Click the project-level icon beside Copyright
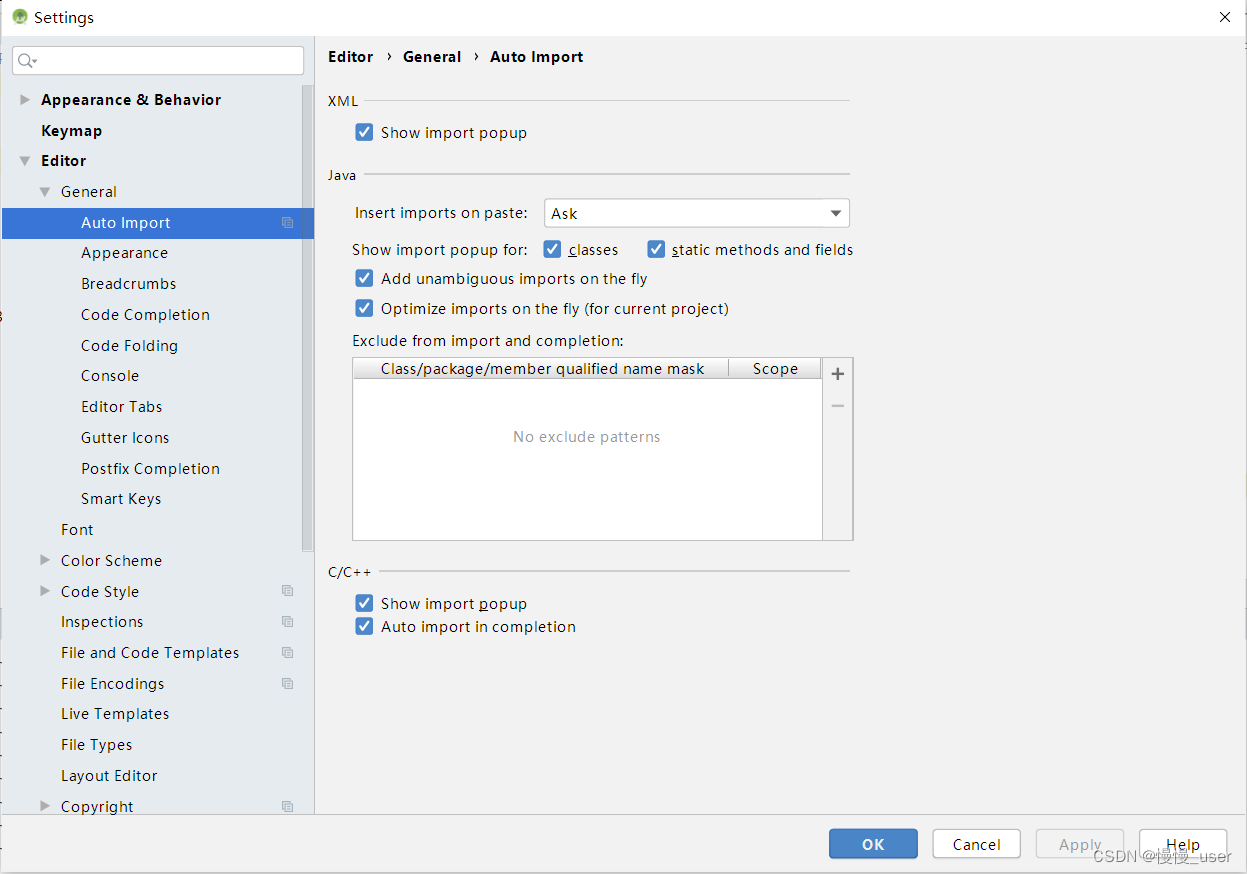 288,807
